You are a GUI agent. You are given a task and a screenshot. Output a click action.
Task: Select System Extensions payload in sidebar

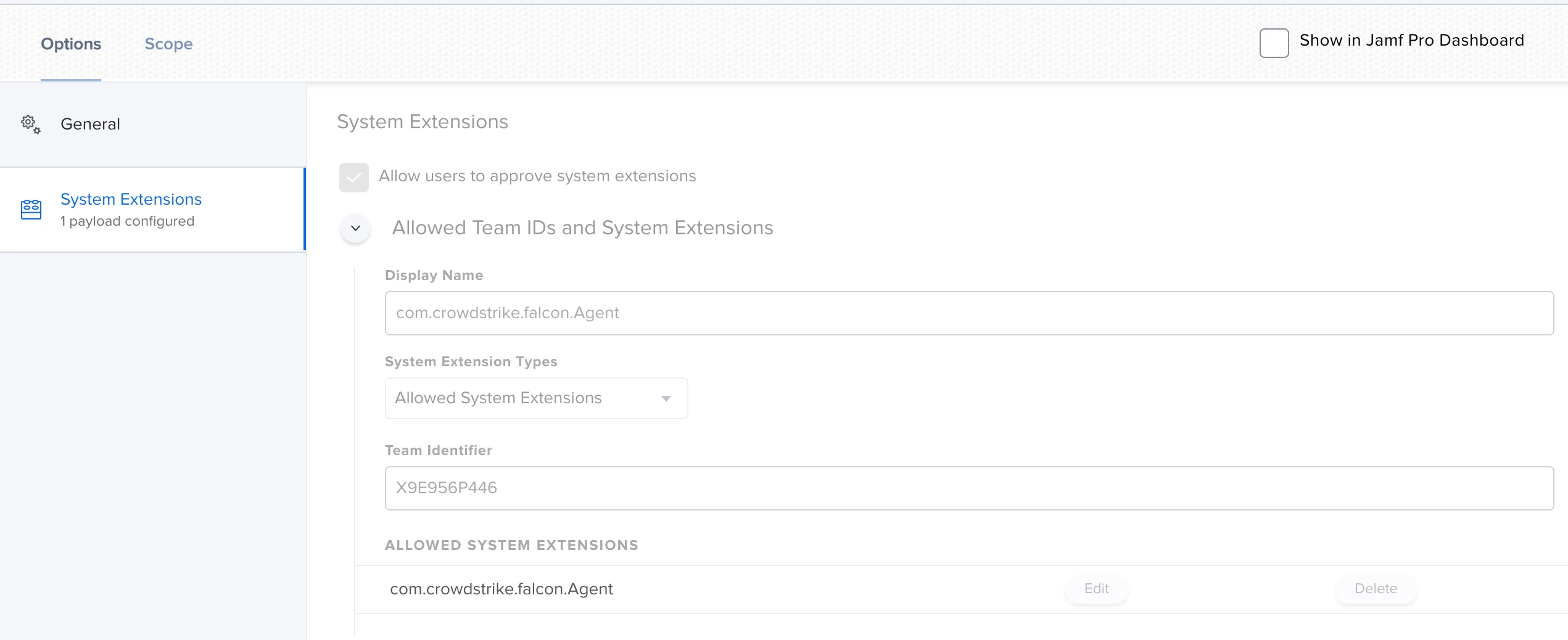(x=152, y=210)
